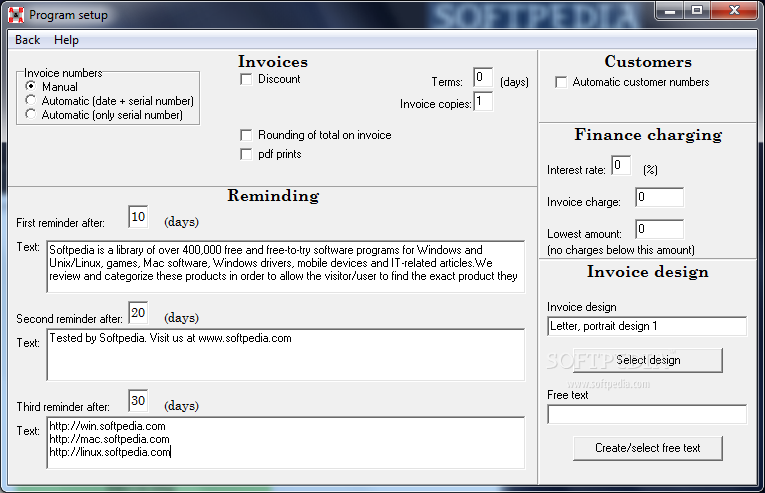Click the Invoice charge field
This screenshot has height=493, width=765.
point(660,197)
